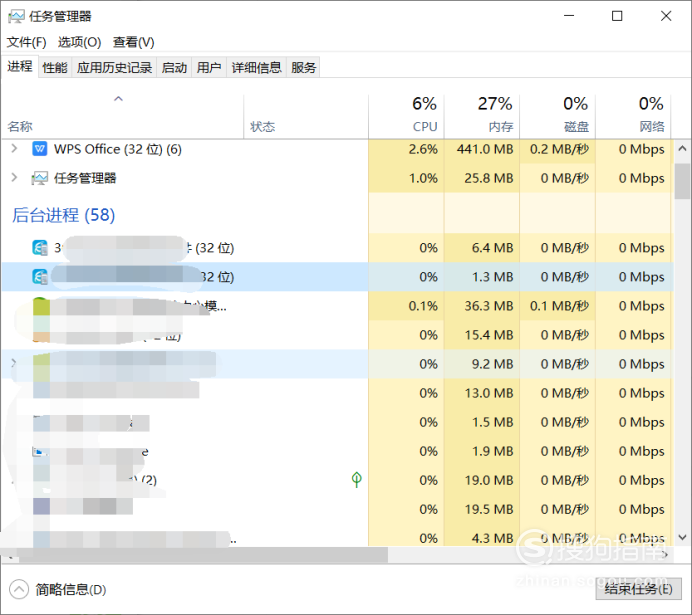Click the 2.6% CPU cell

[x=406, y=149]
